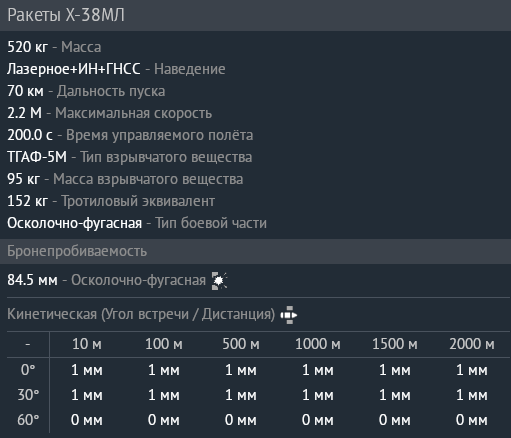
Task: Click 'Лазерное+ИН+ГНСС' guidance value
Action: (74, 69)
